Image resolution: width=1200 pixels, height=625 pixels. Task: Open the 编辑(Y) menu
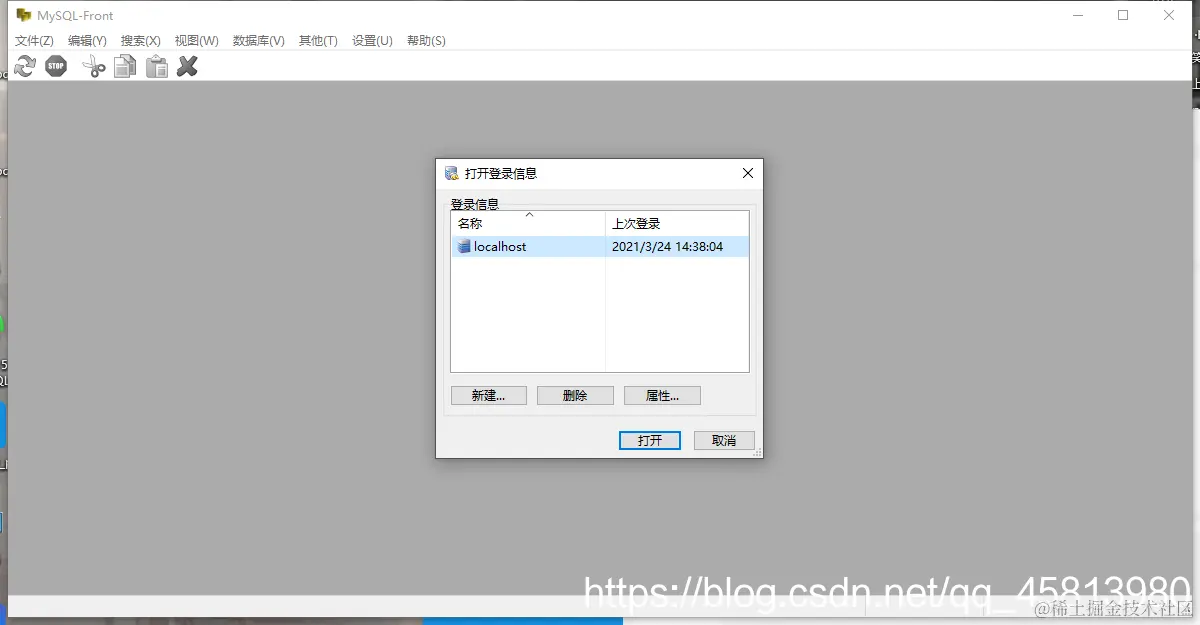[86, 40]
